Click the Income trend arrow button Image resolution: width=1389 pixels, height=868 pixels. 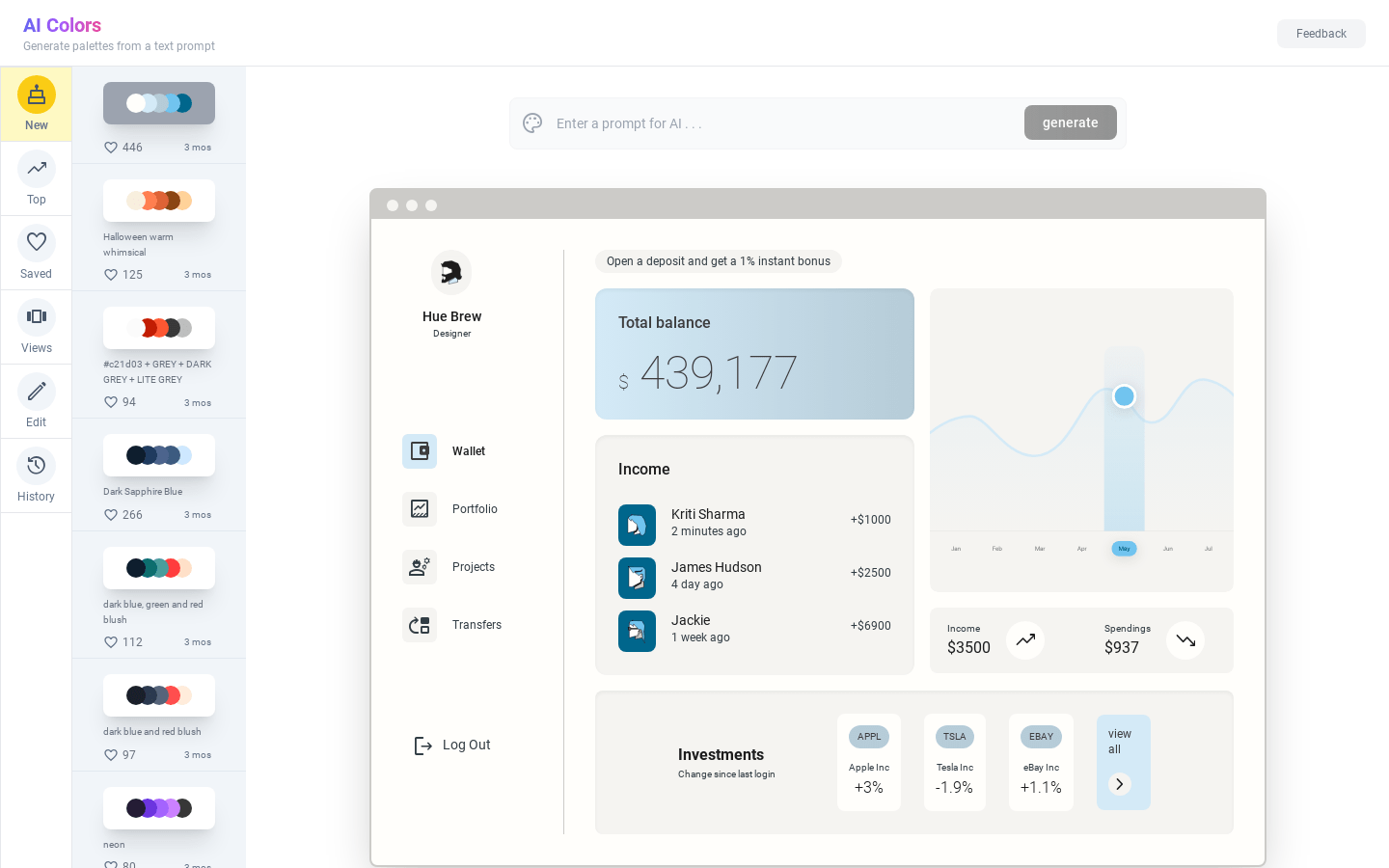click(1025, 640)
